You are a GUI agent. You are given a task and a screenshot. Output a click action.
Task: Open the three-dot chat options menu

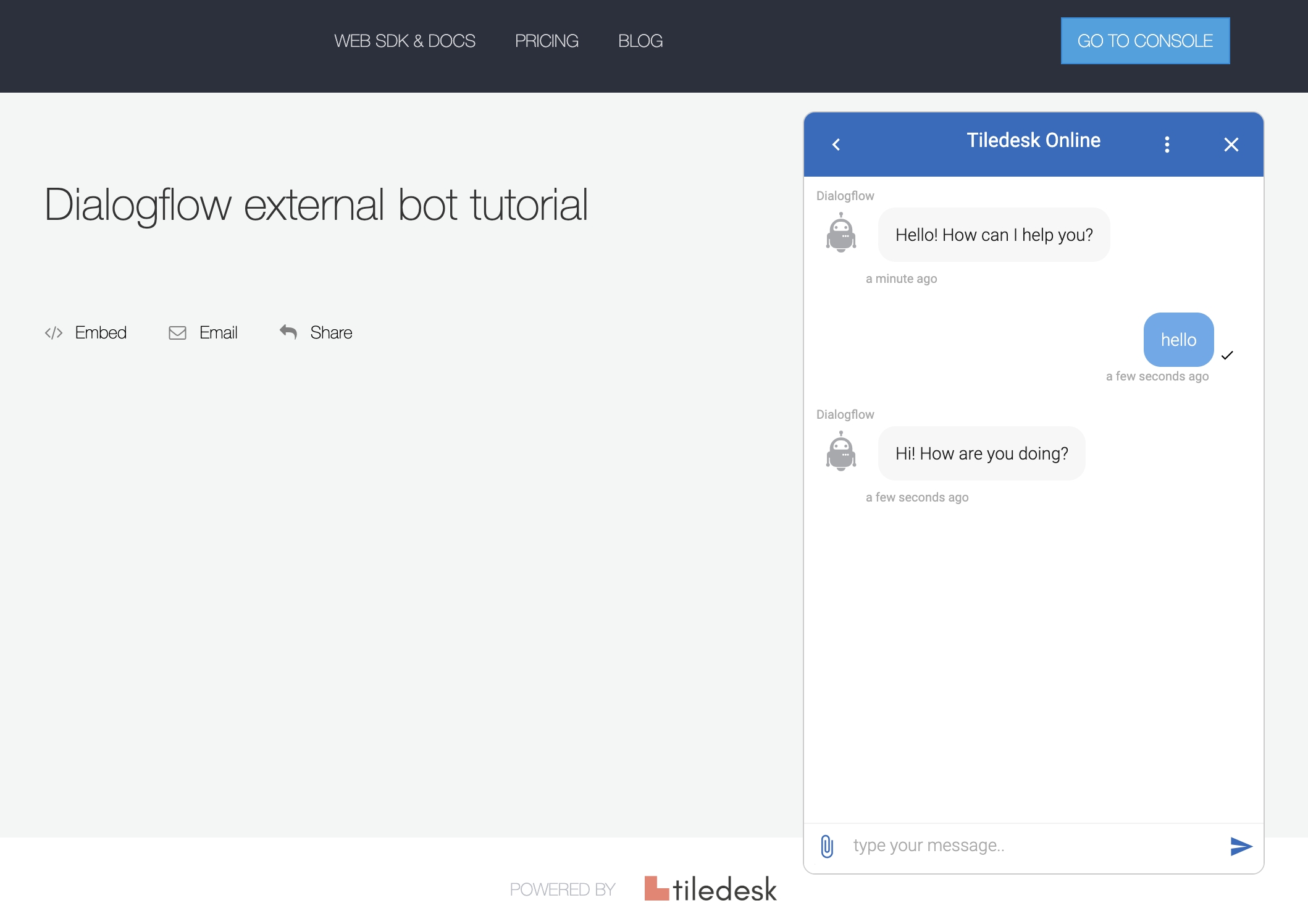1167,145
